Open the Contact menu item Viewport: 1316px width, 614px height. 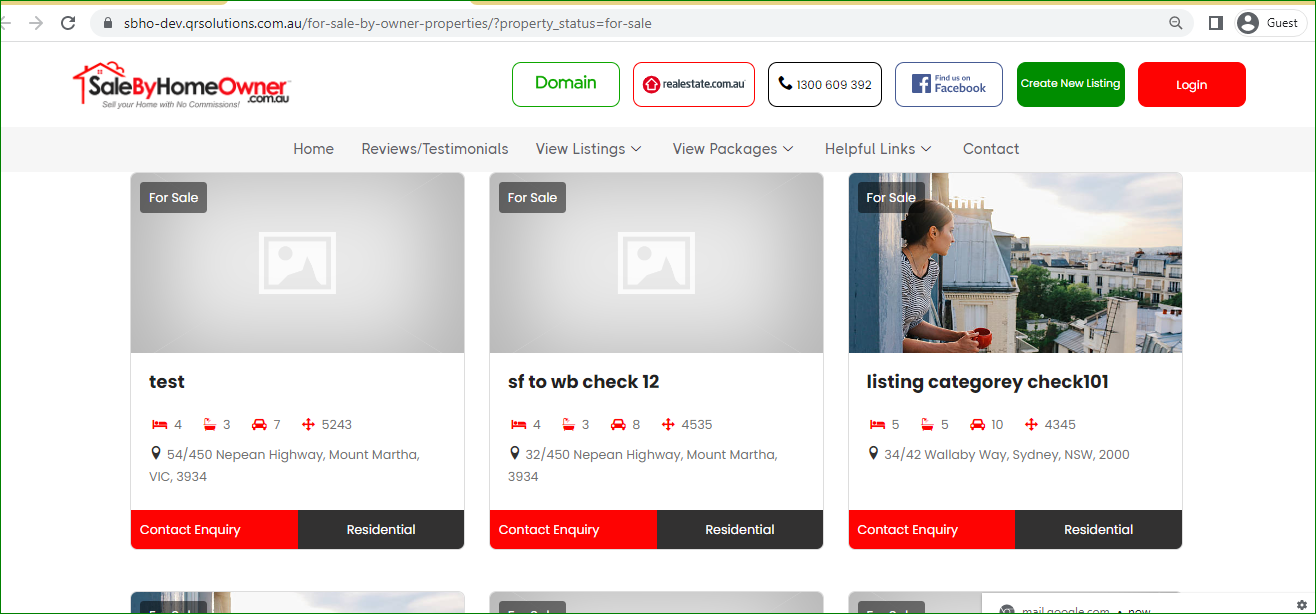tap(990, 149)
